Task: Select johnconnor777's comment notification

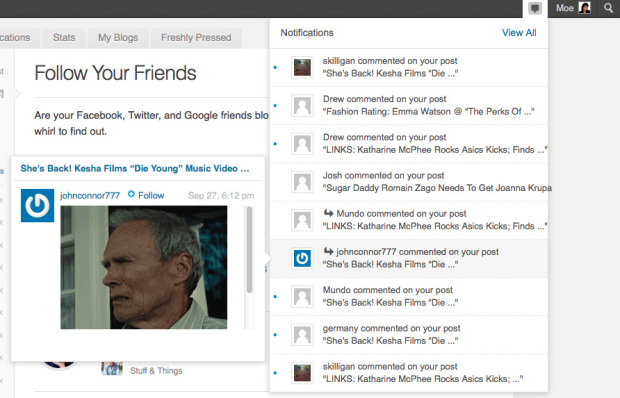Action: [x=409, y=258]
